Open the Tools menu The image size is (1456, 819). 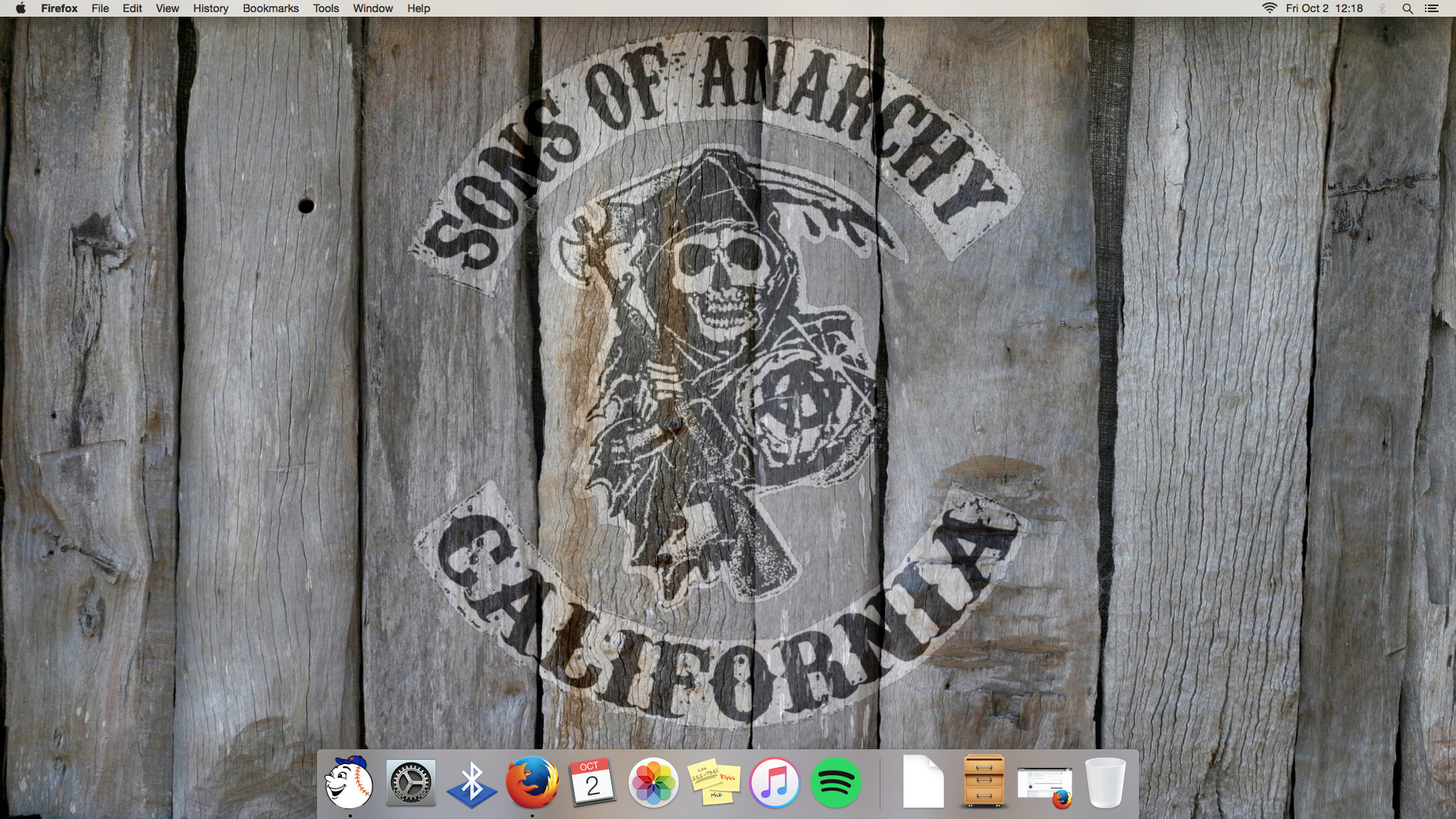tap(326, 8)
